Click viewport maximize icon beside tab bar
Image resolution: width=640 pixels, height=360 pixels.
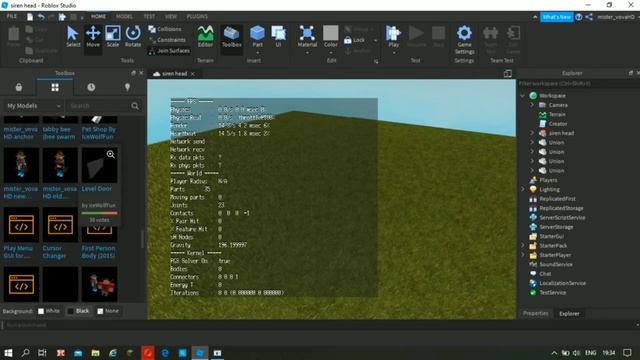click(x=508, y=73)
